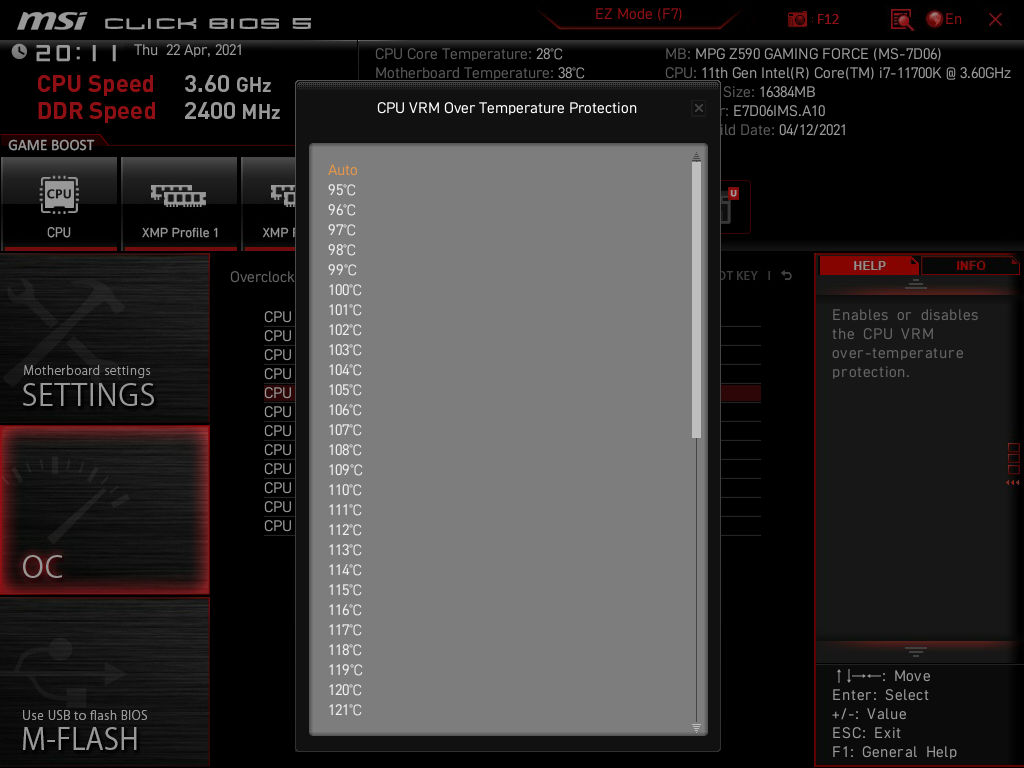Screen dimensions: 1024x768
Task: Select 105°C in the list
Action: point(344,390)
